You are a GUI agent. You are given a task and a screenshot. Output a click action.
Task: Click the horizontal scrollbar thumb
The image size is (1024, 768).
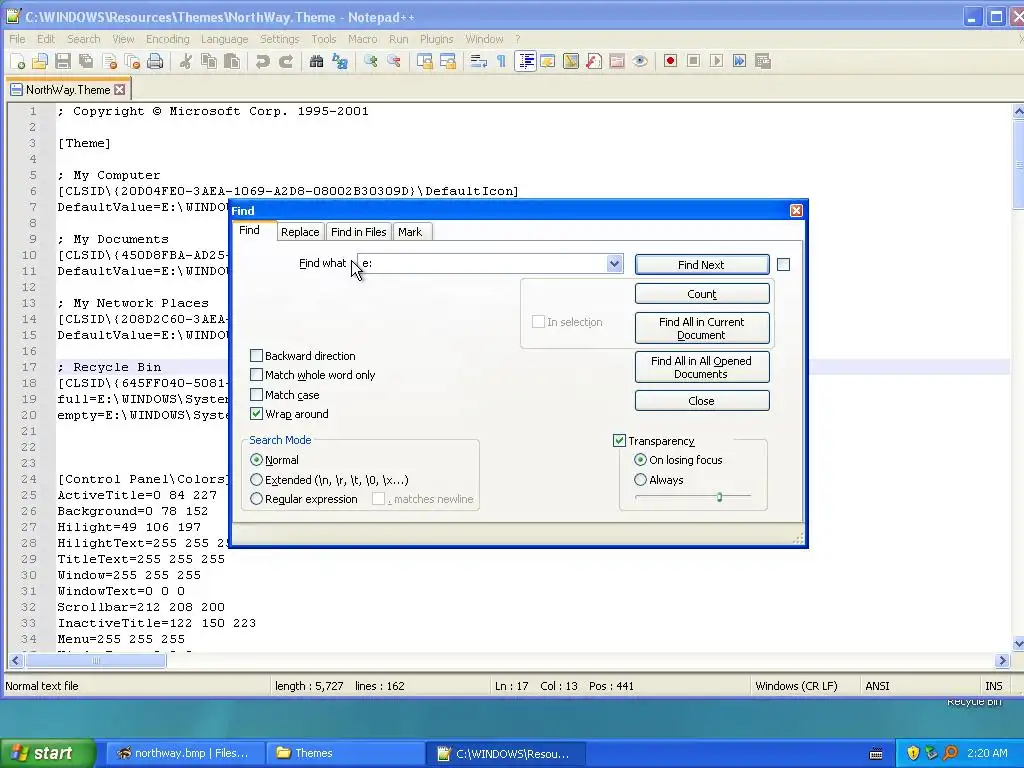click(x=96, y=660)
